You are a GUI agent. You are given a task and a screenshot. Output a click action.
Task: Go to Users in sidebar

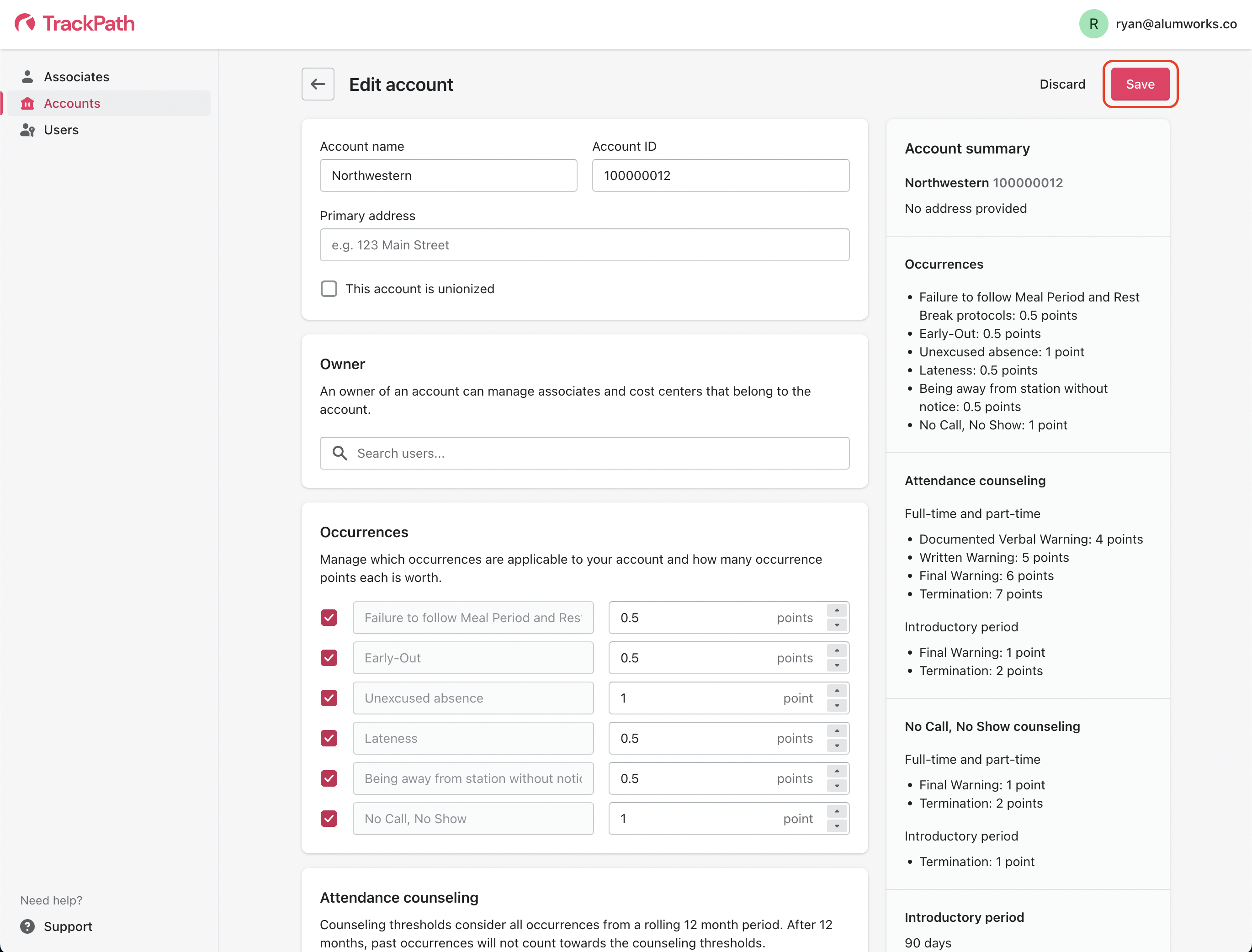pos(61,130)
